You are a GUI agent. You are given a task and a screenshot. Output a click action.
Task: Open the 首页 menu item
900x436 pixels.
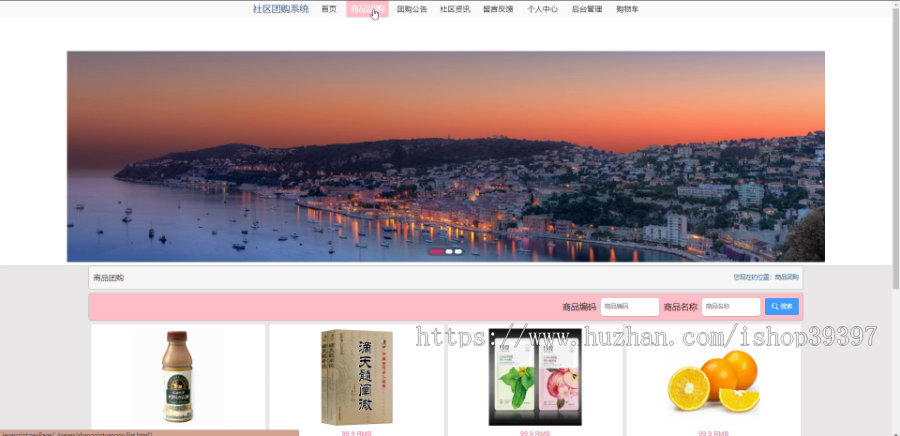(329, 9)
